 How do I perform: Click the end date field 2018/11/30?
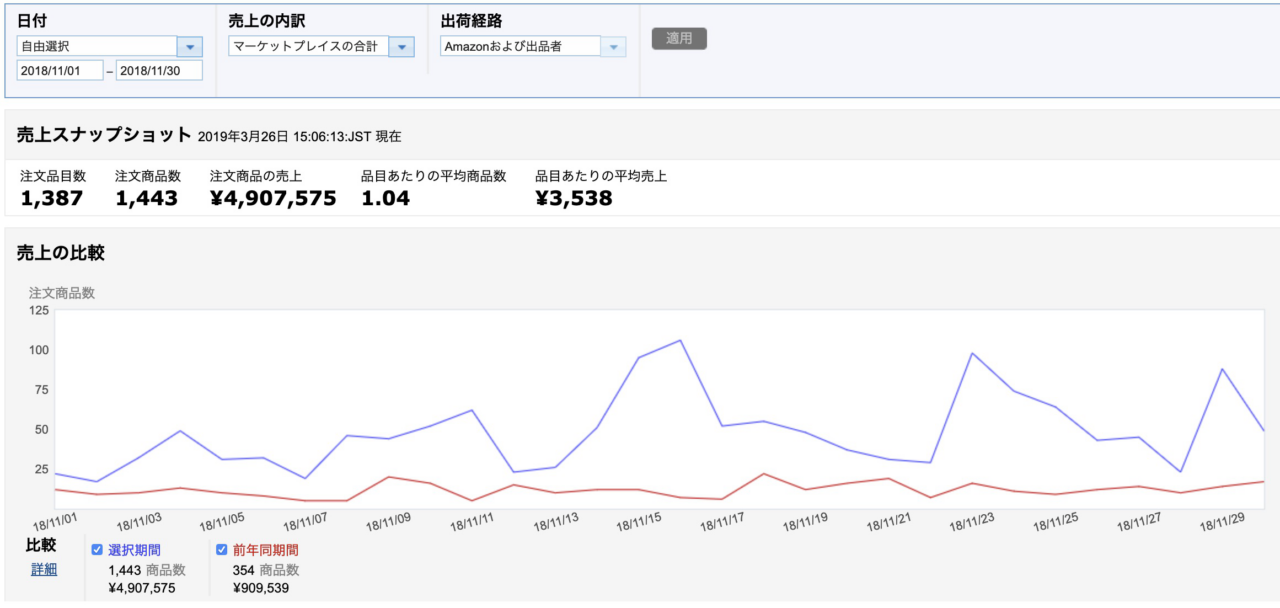pos(159,70)
